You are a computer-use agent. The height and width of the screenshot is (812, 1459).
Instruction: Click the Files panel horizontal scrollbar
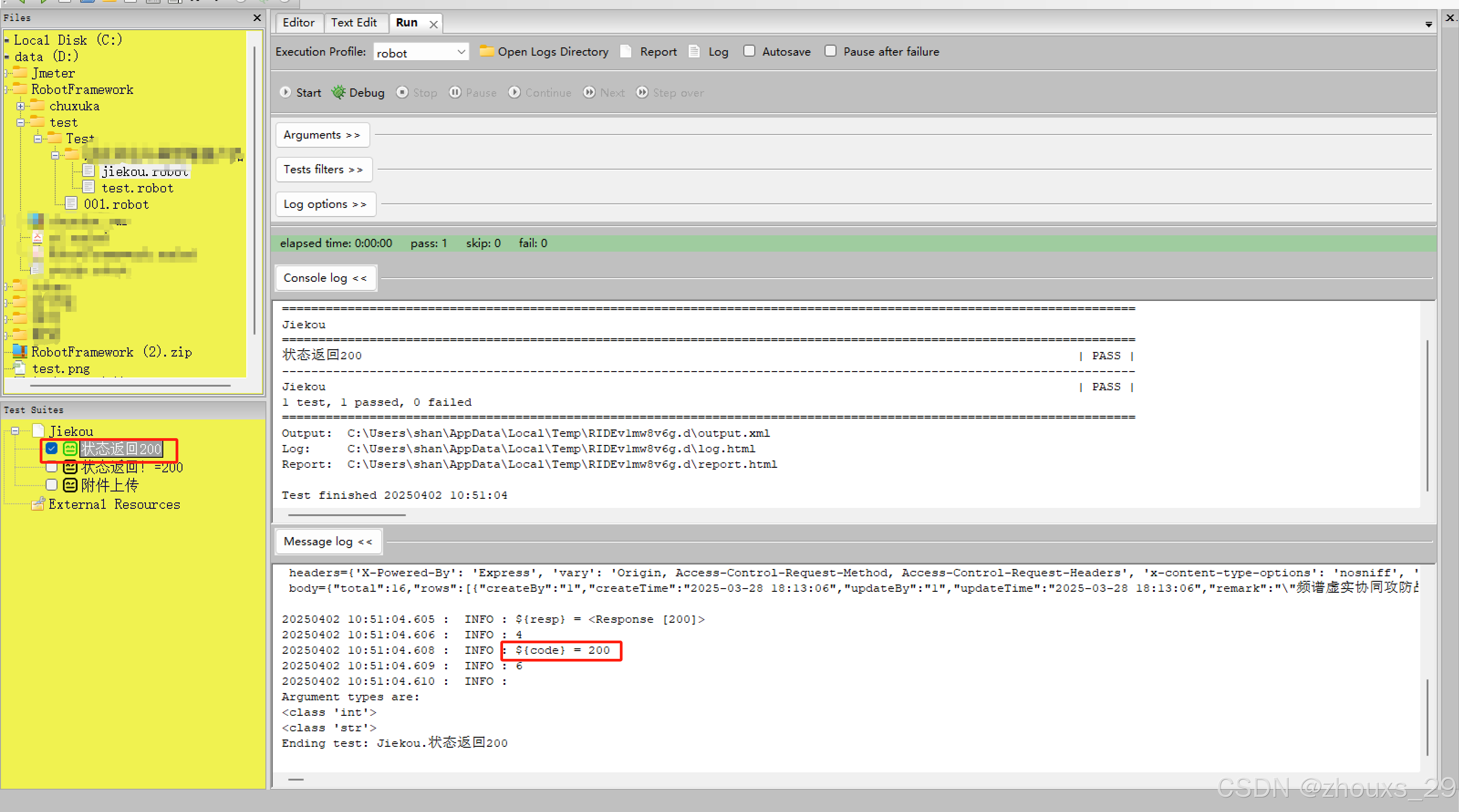pos(130,386)
